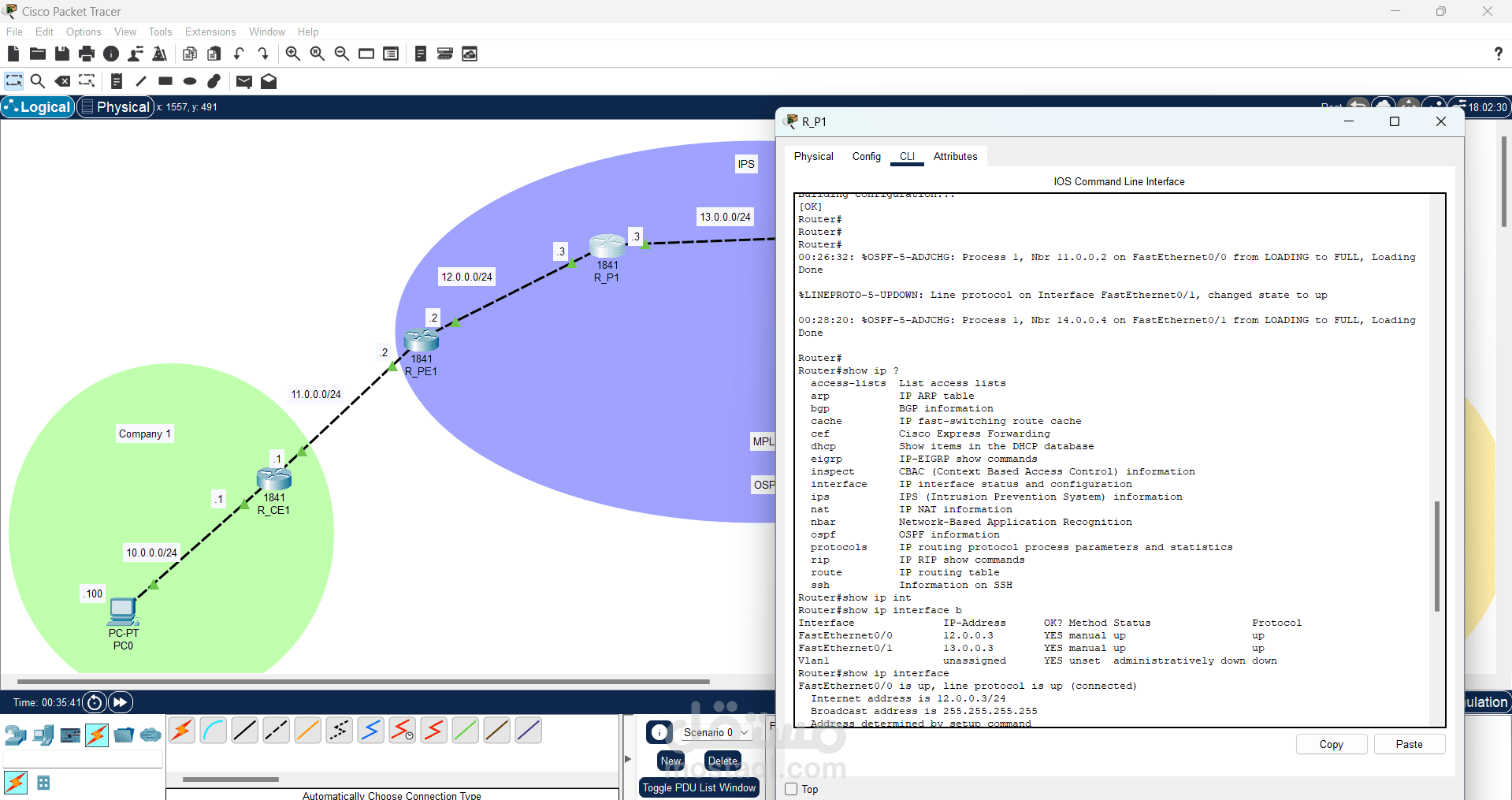Toggle the PDU List Window
This screenshot has height=800, width=1512.
coord(699,787)
